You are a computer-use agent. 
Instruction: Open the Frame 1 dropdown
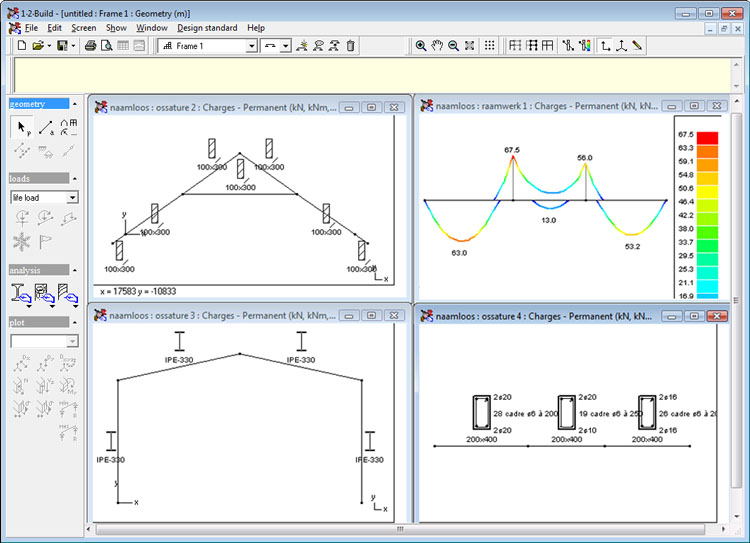208,46
